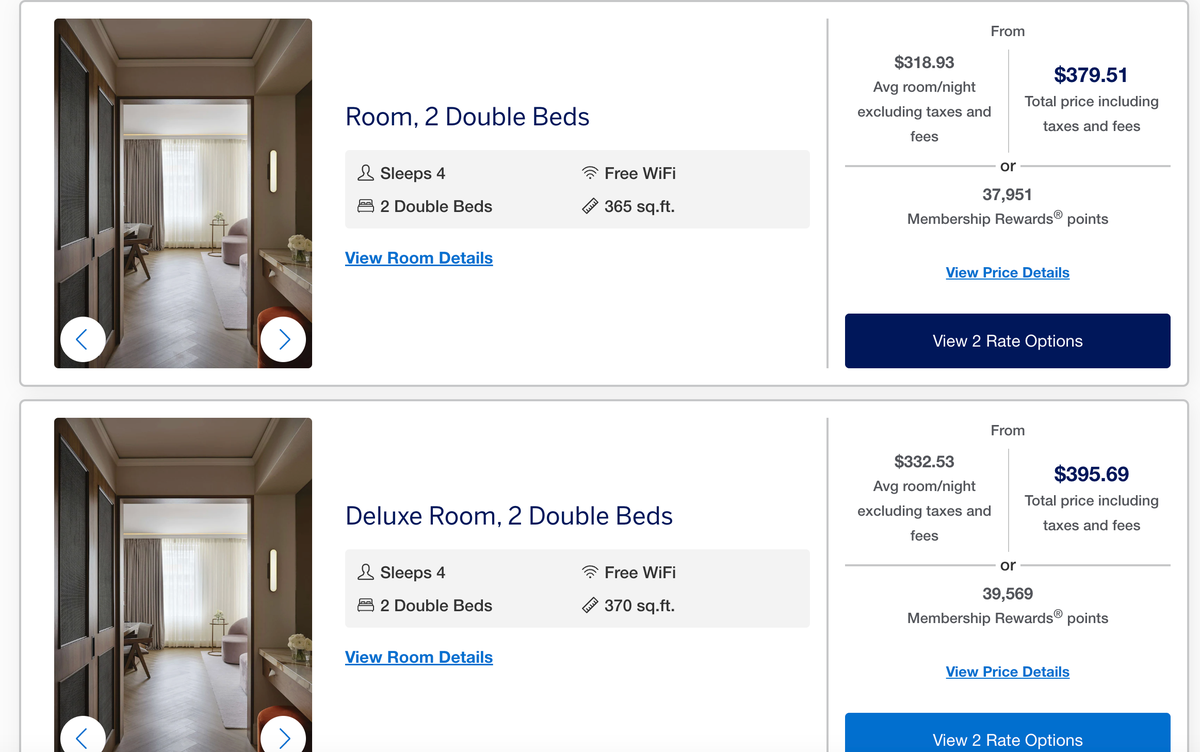This screenshot has height=752, width=1200.
Task: Click the Sleeps 4 icon in the Deluxe Room card
Action: tap(367, 572)
